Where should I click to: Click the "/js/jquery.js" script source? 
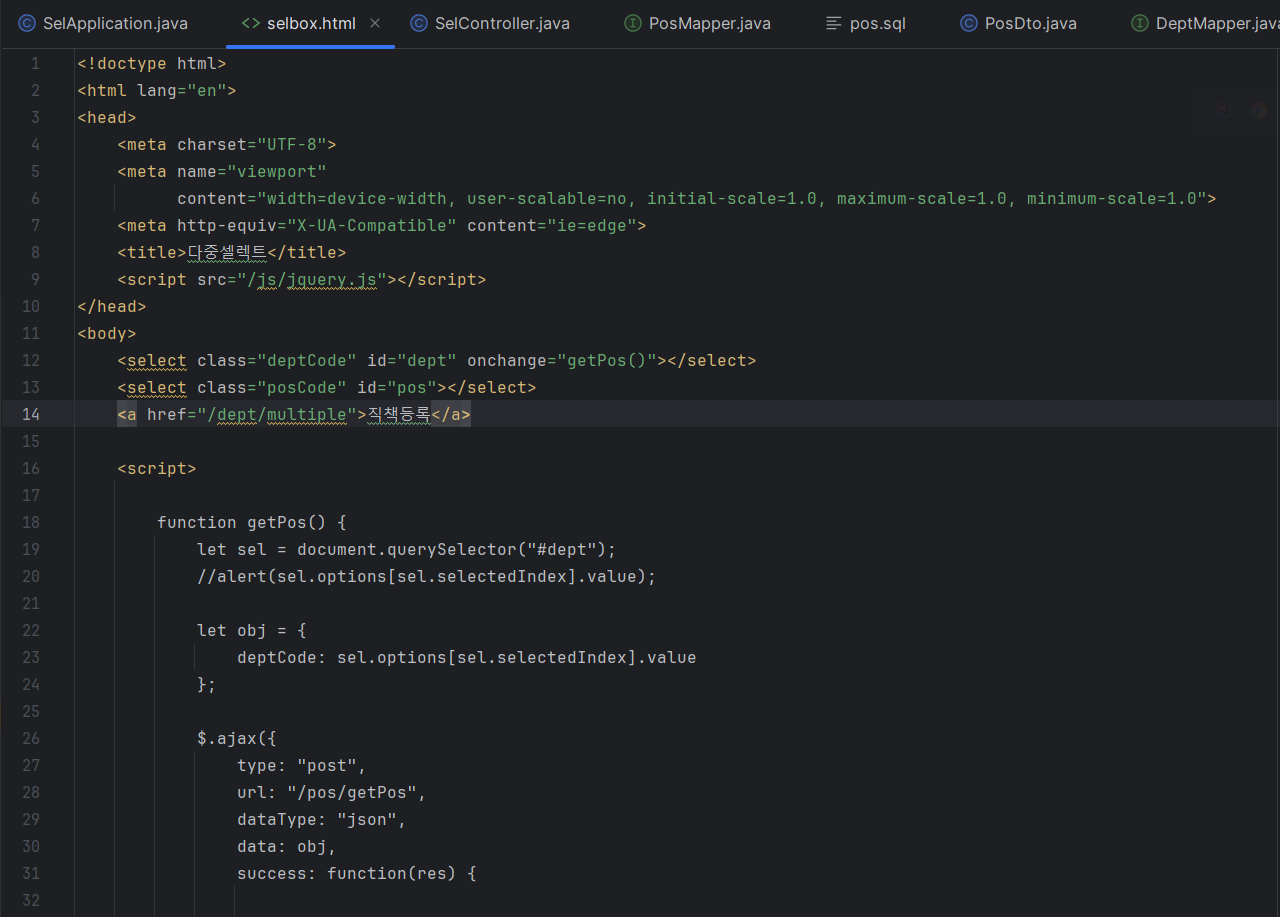coord(311,279)
